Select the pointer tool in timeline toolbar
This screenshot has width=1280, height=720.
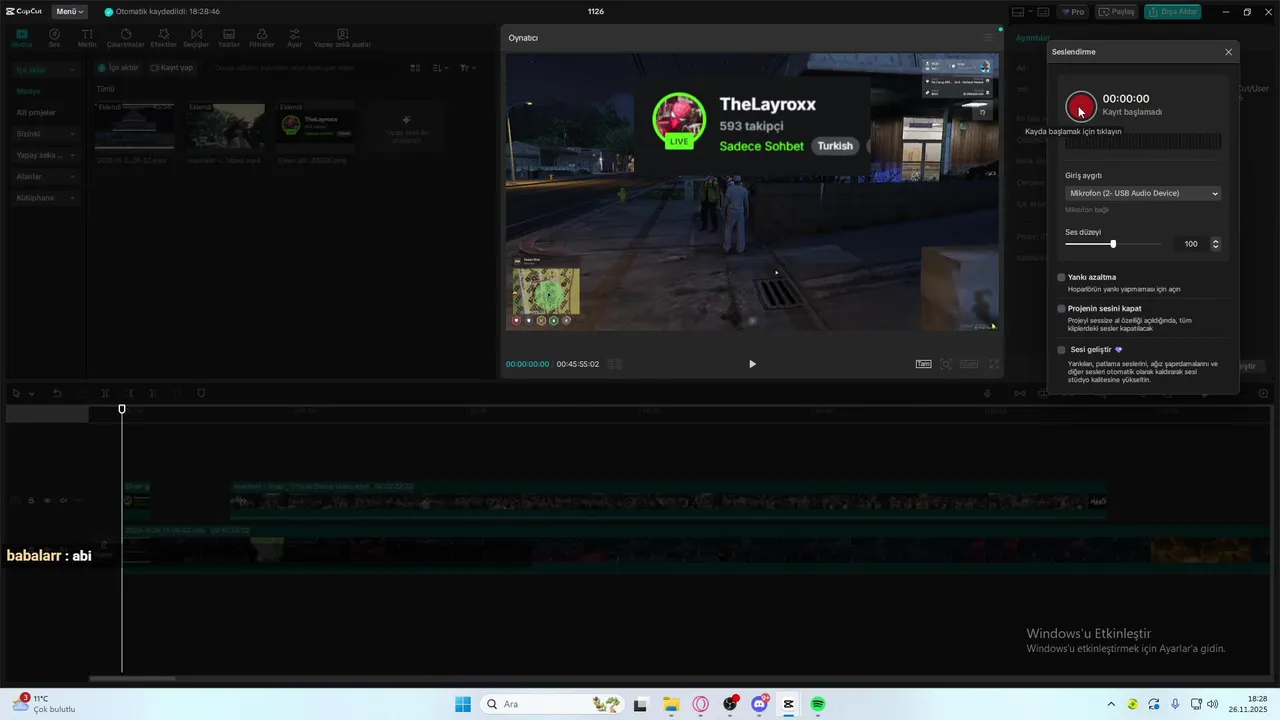[x=17, y=393]
